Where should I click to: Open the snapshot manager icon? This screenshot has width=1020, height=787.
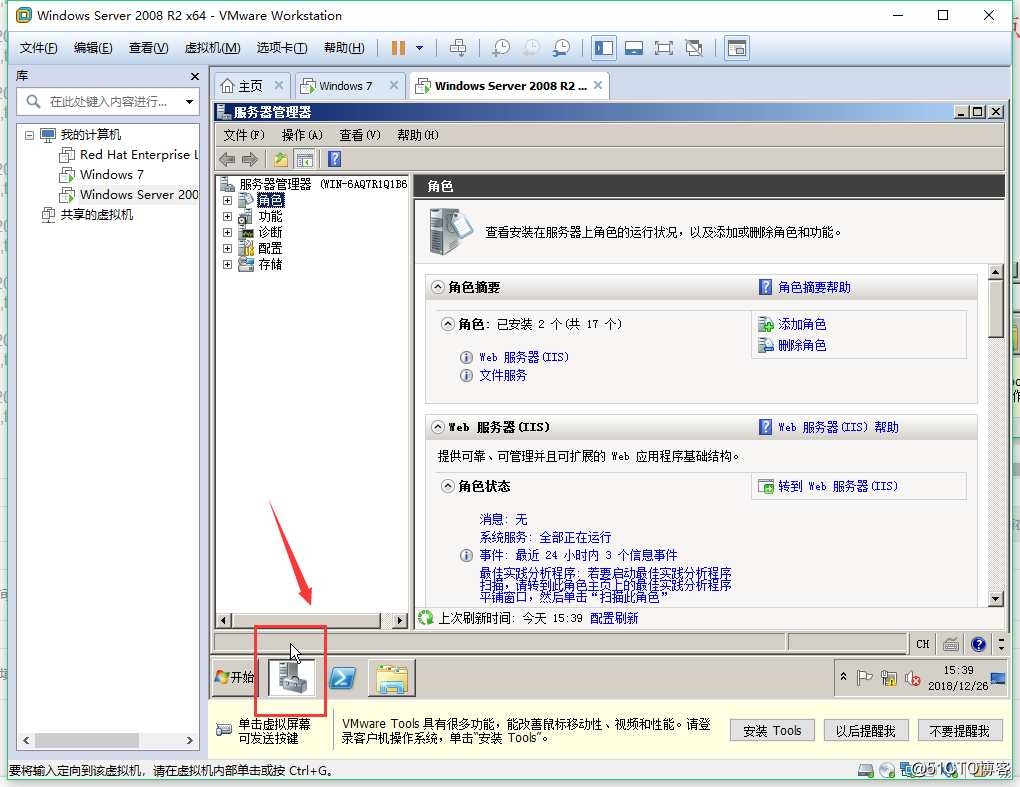[x=561, y=48]
